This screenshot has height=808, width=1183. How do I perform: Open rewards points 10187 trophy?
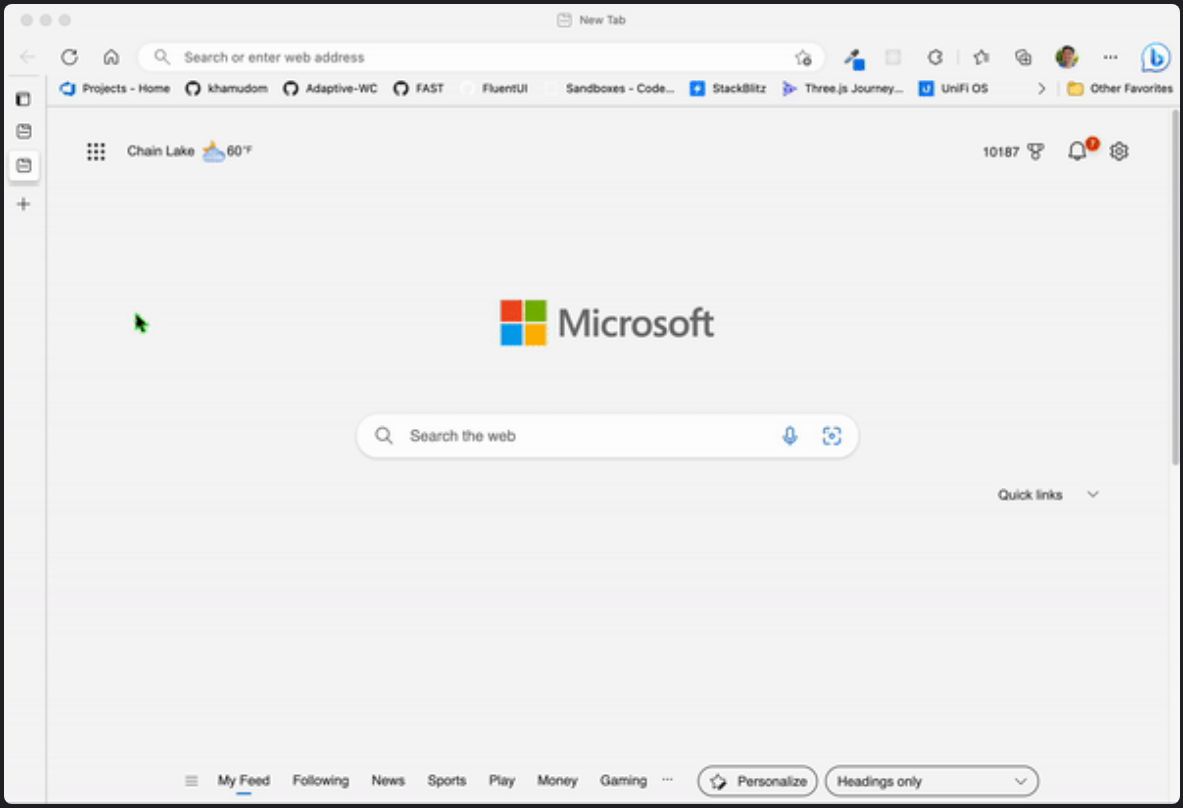1013,152
